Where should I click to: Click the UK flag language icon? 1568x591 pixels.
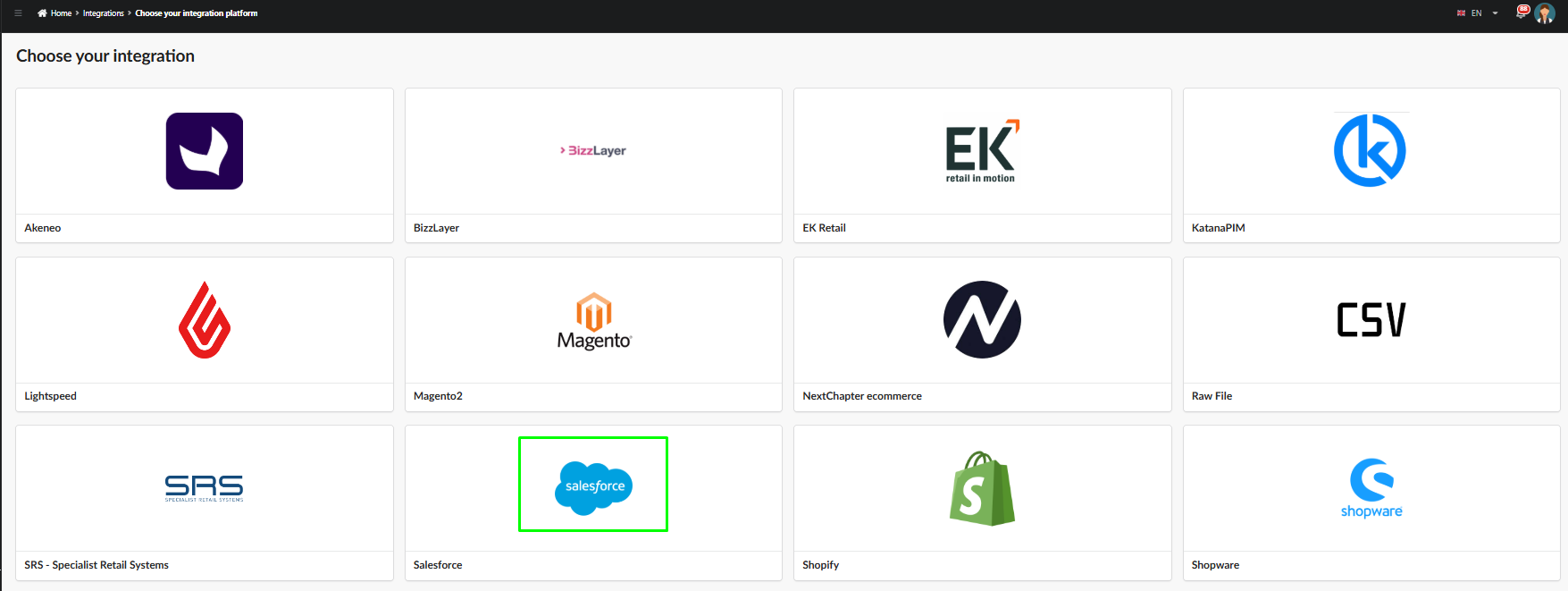click(1462, 13)
